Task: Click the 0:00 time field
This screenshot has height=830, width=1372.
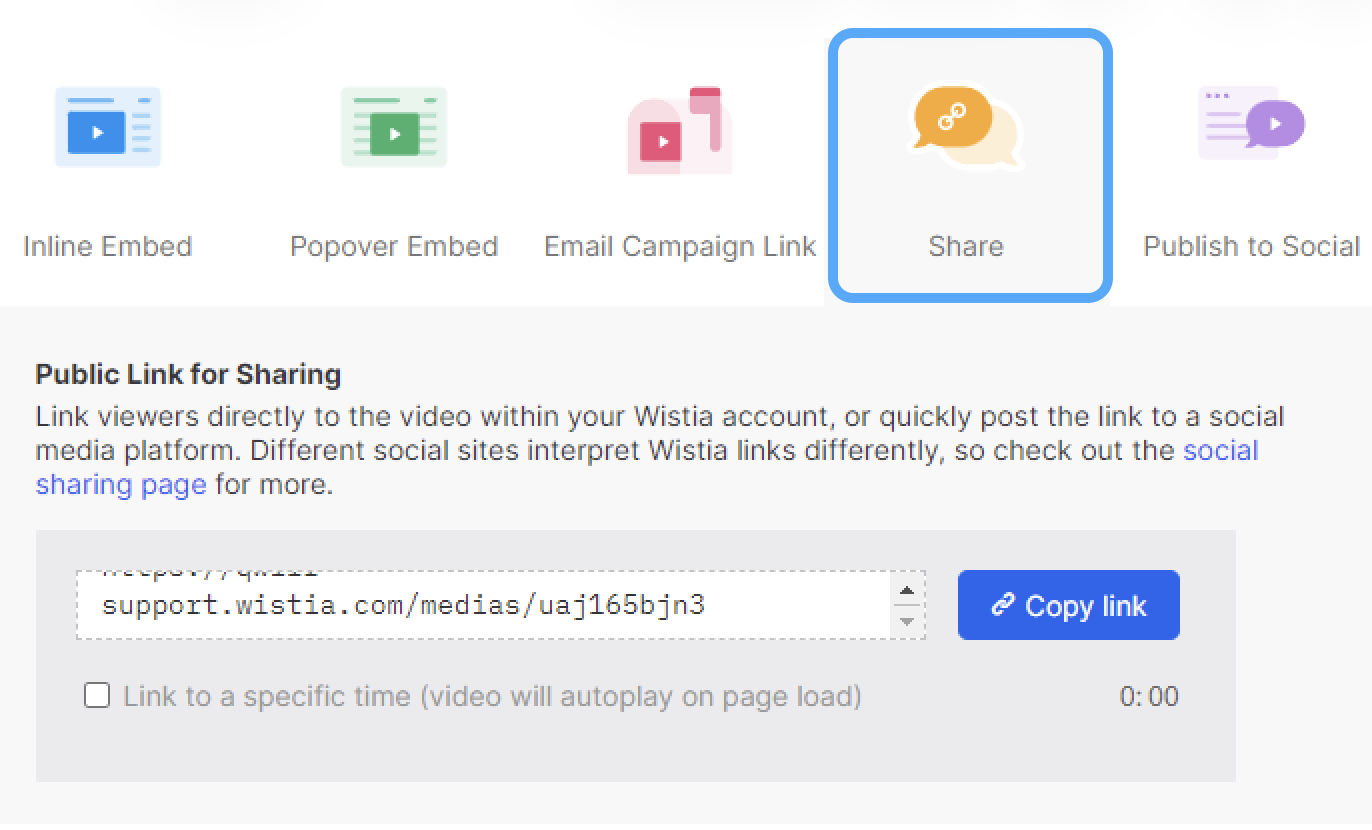Action: [x=1149, y=696]
